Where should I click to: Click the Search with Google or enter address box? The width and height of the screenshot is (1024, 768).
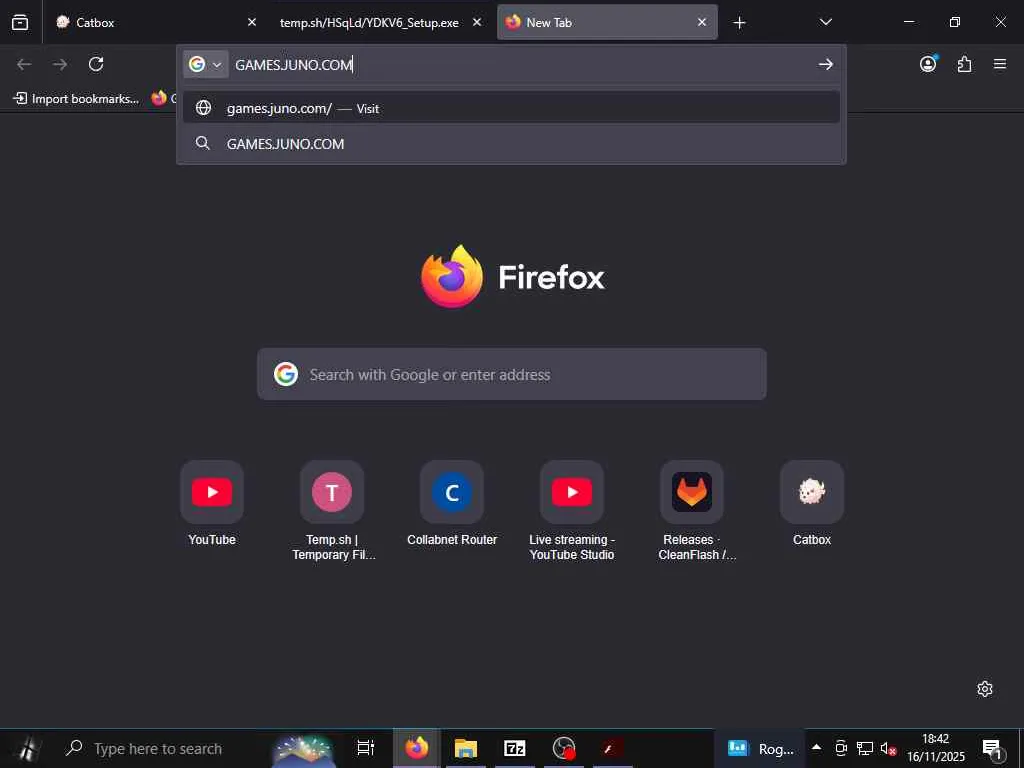pos(512,374)
